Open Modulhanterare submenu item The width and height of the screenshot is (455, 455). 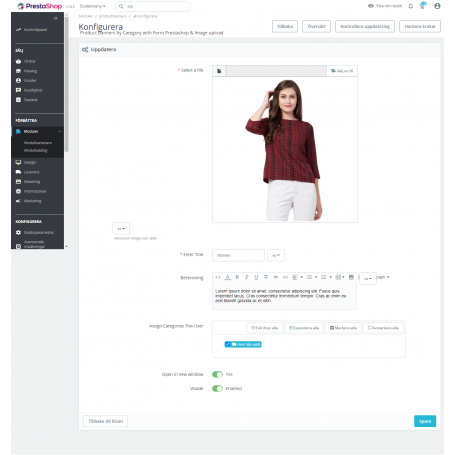(x=38, y=143)
